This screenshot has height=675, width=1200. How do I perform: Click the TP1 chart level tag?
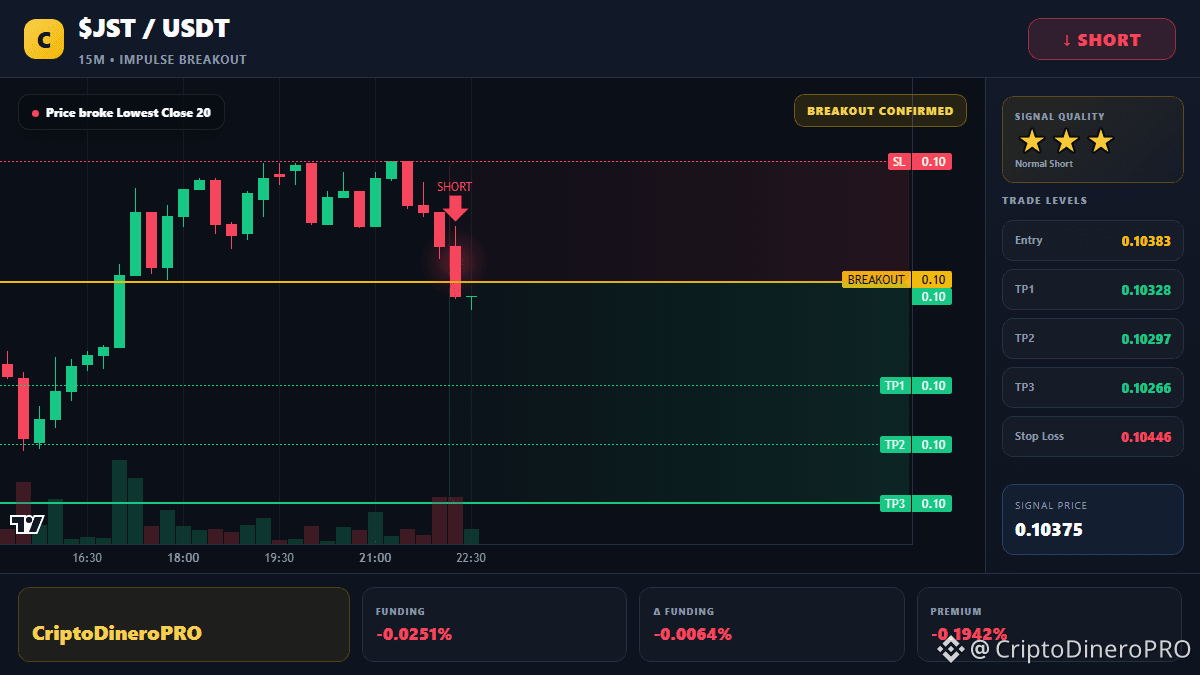[894, 386]
